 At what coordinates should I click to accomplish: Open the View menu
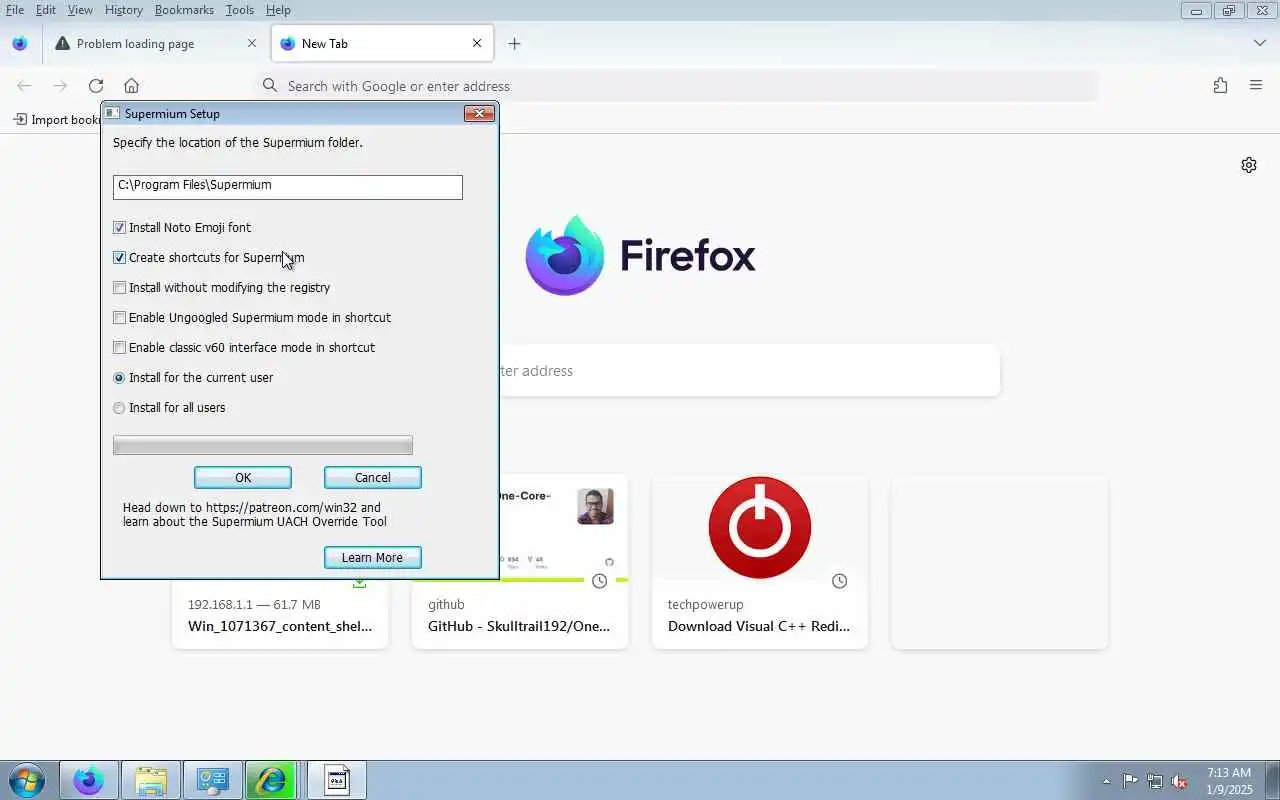(80, 10)
